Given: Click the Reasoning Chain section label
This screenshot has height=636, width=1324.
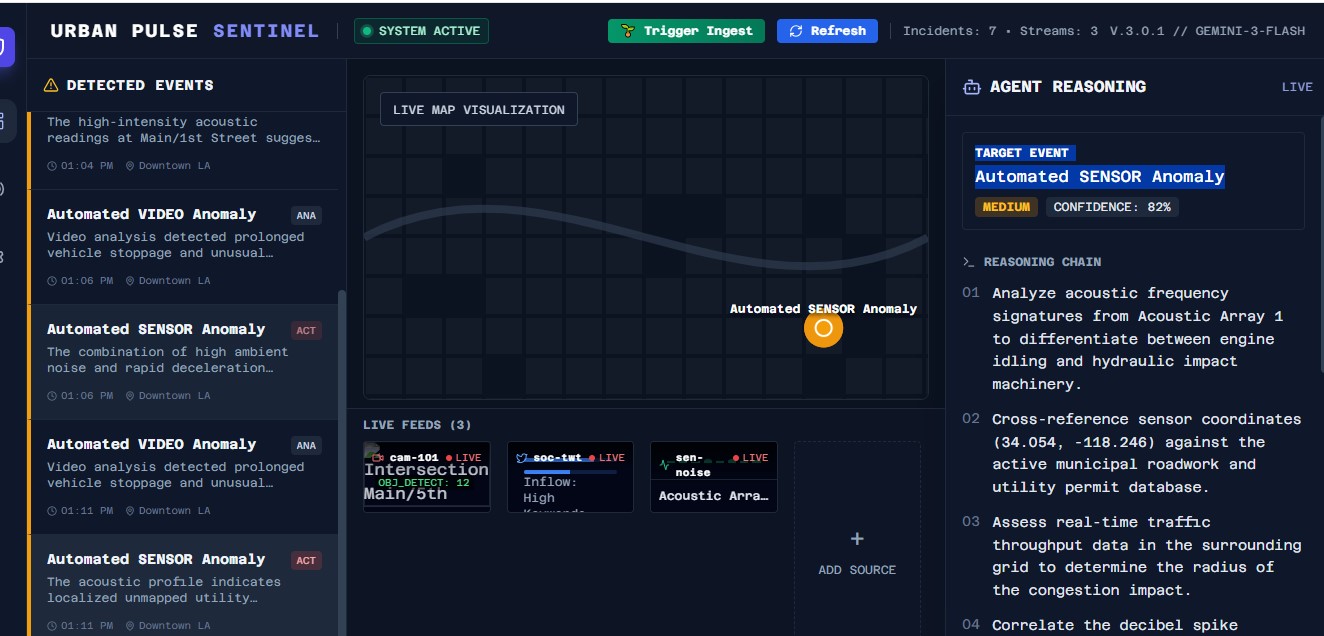Looking at the screenshot, I should click(x=1042, y=262).
